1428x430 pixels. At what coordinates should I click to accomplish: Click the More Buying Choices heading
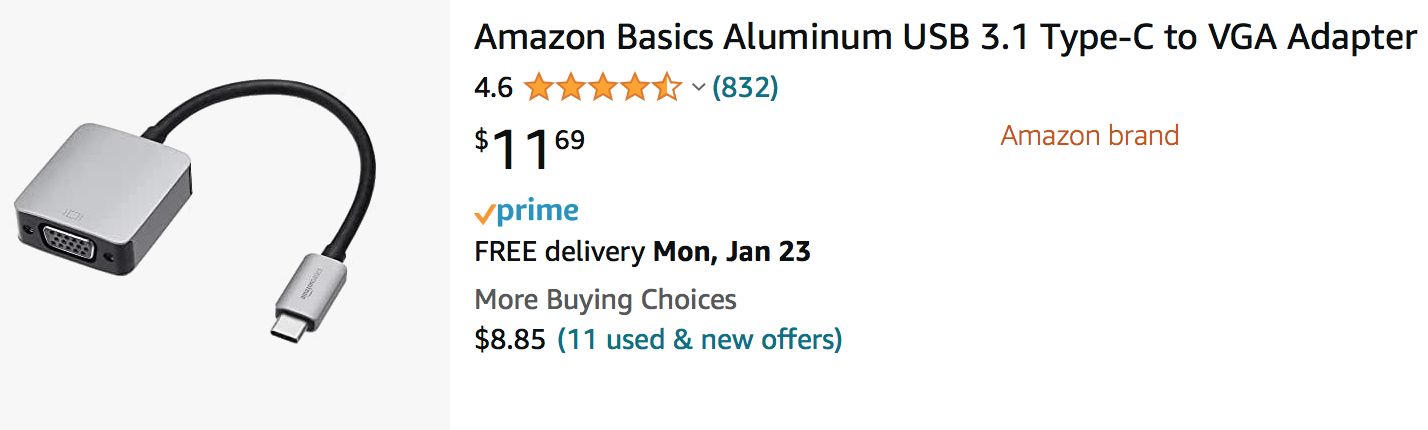pyautogui.click(x=605, y=299)
